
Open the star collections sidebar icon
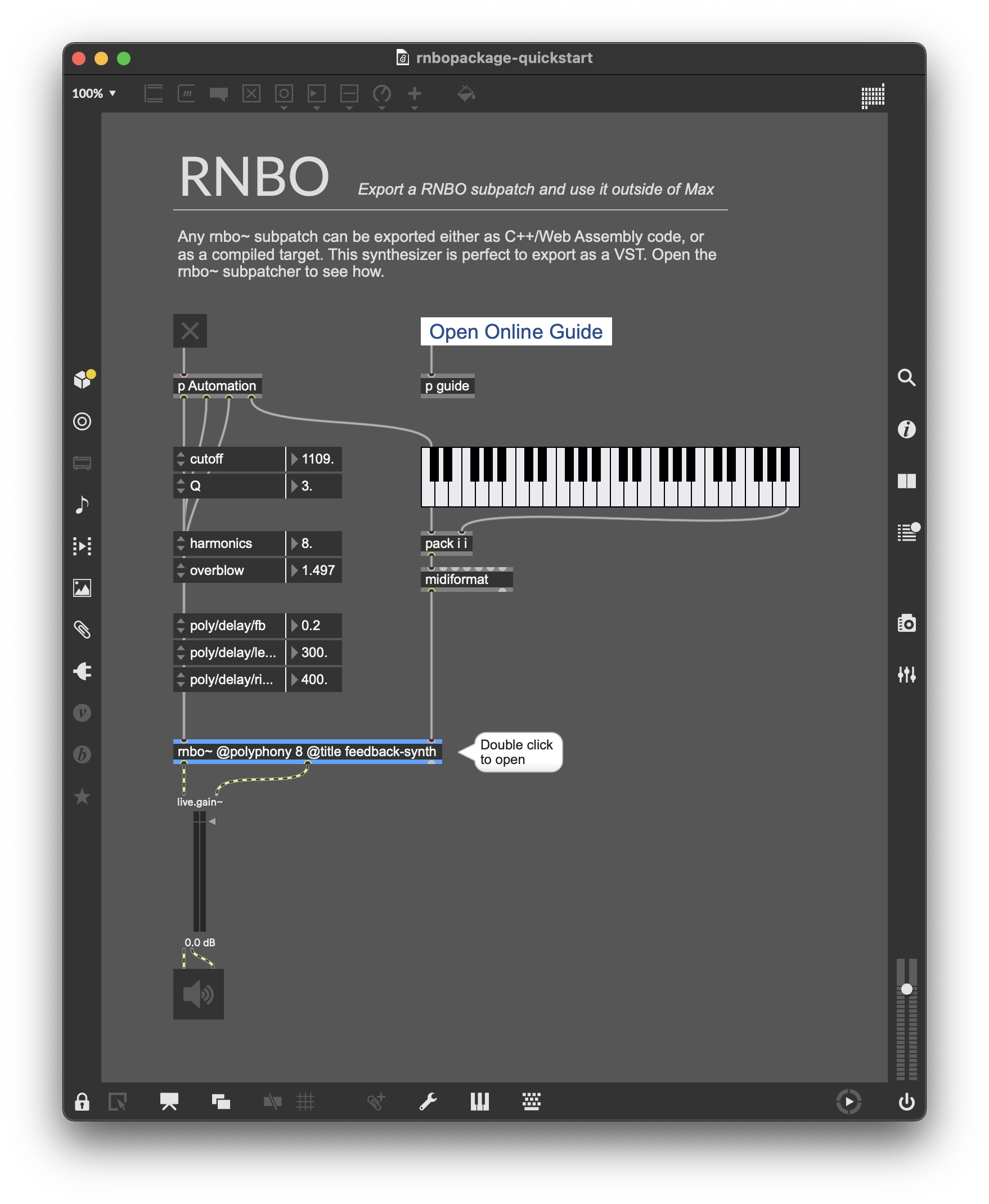tap(82, 796)
